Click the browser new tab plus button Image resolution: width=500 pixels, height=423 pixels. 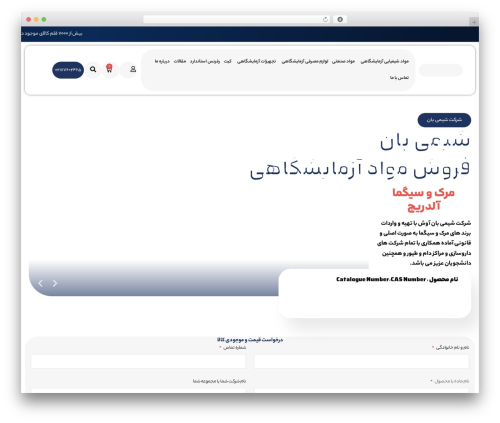pos(474,22)
